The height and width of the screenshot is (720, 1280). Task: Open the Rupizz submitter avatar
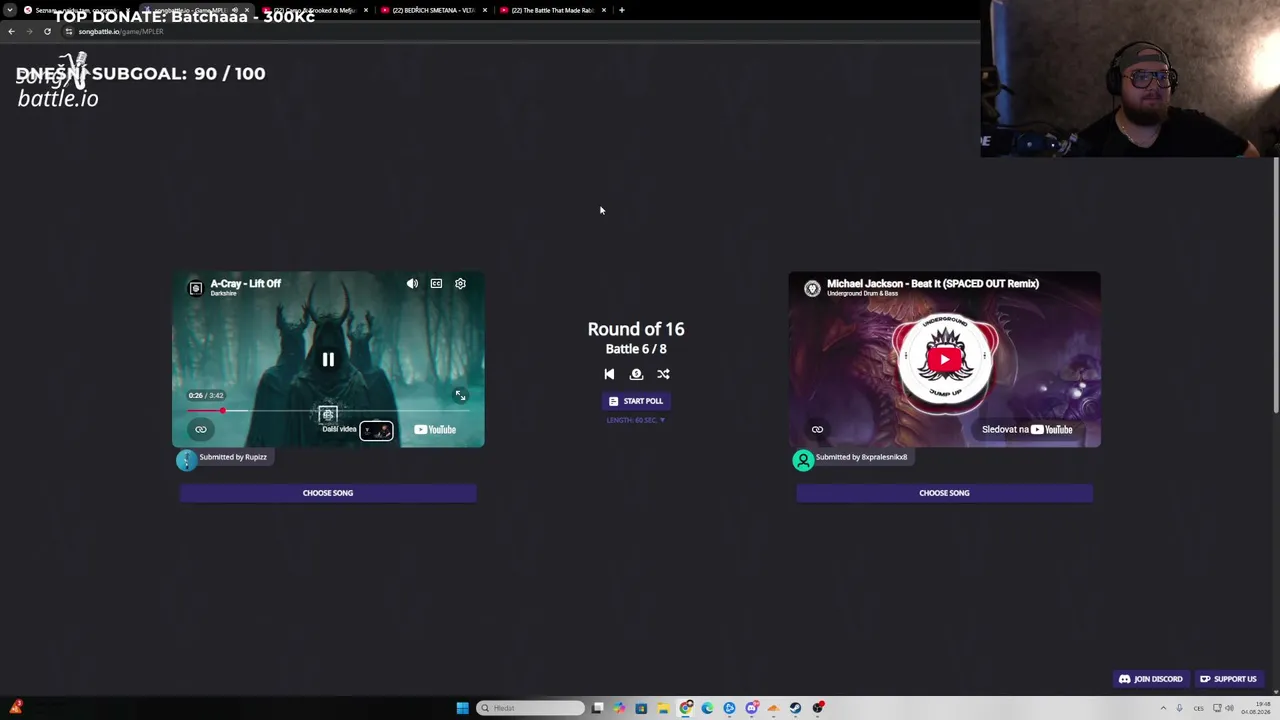[186, 460]
